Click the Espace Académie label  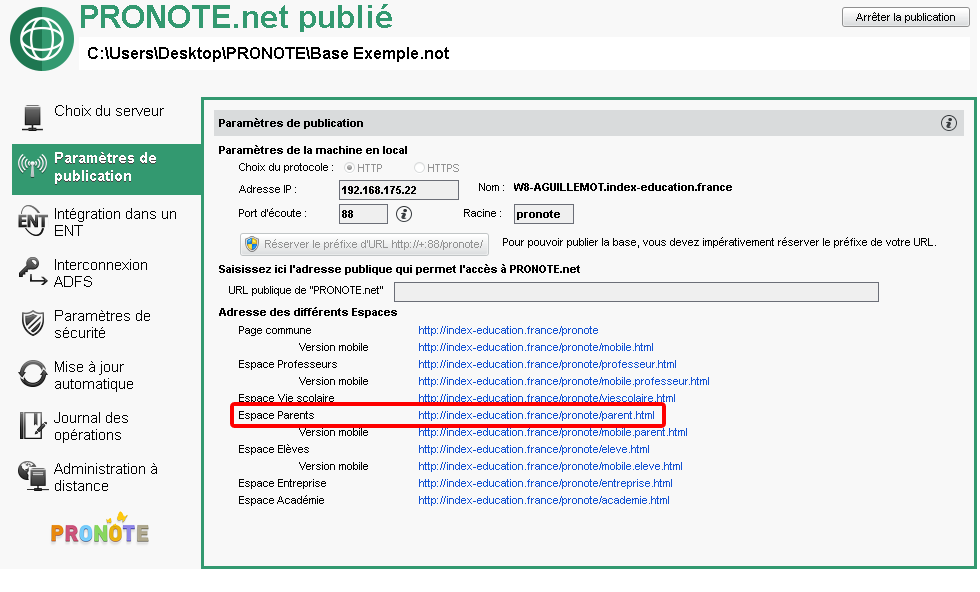pyautogui.click(x=281, y=500)
